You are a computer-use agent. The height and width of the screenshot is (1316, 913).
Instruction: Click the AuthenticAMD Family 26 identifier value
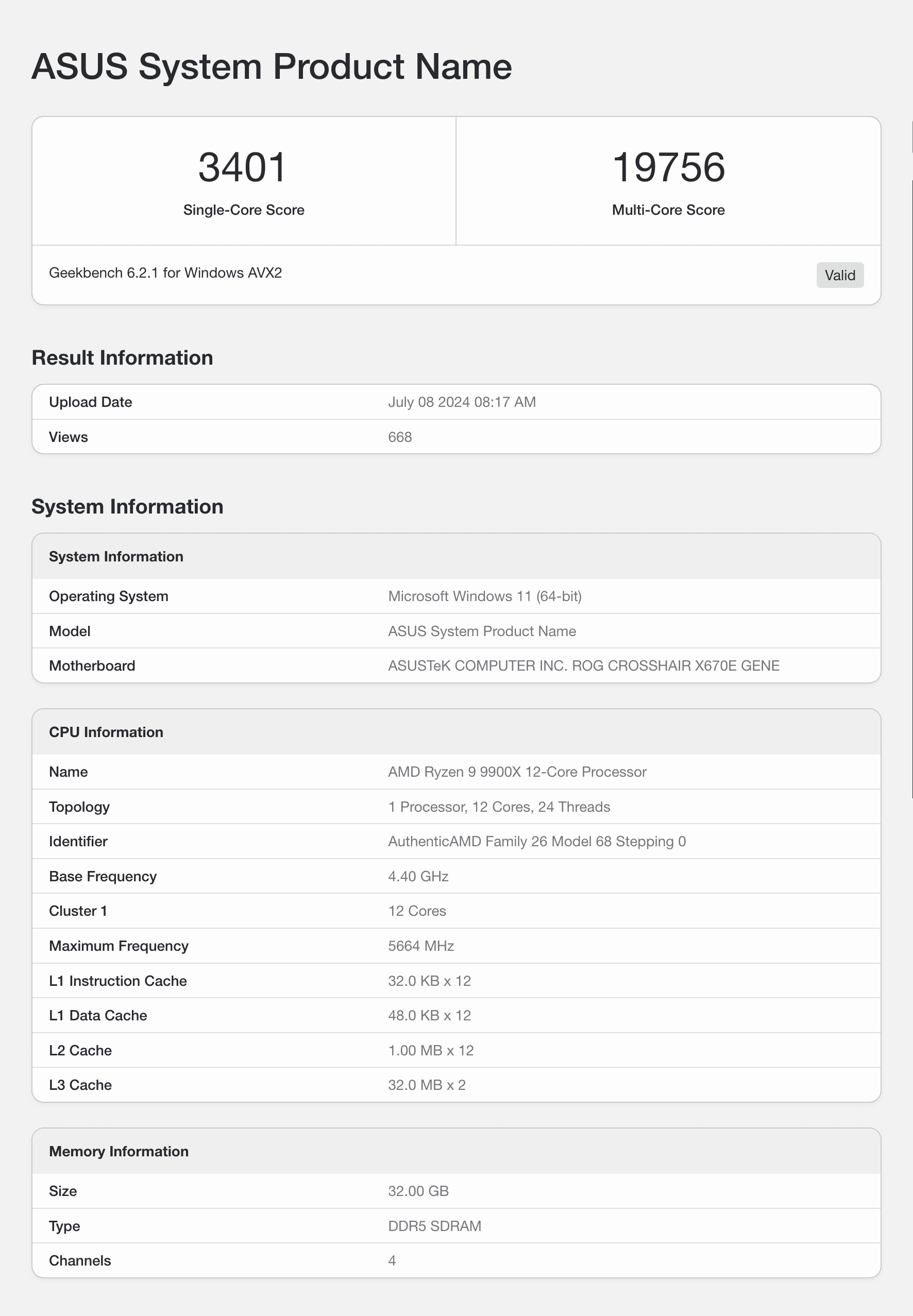[536, 841]
